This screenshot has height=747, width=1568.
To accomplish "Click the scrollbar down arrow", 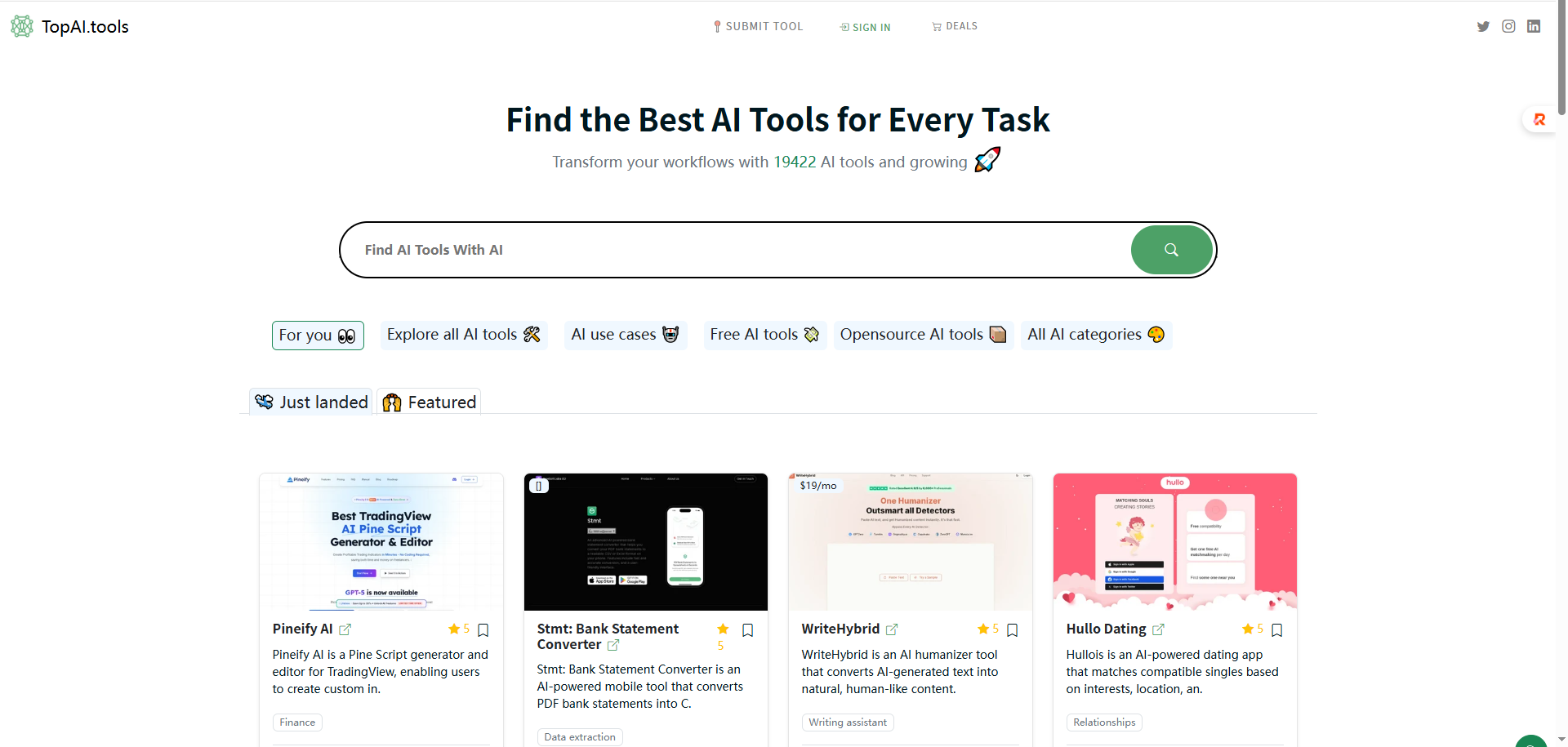I will (1561, 740).
